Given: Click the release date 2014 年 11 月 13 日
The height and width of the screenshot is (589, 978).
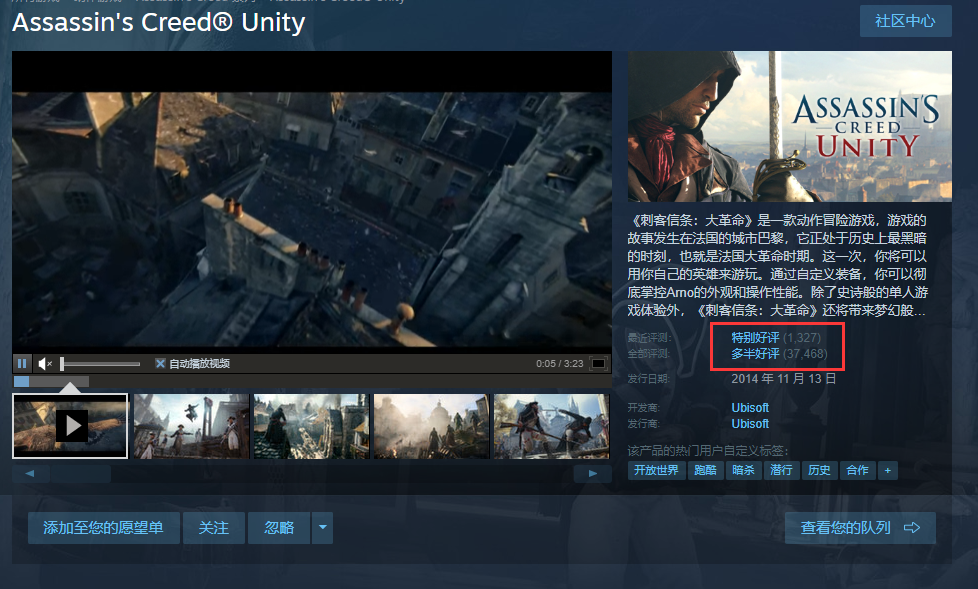Looking at the screenshot, I should click(783, 379).
